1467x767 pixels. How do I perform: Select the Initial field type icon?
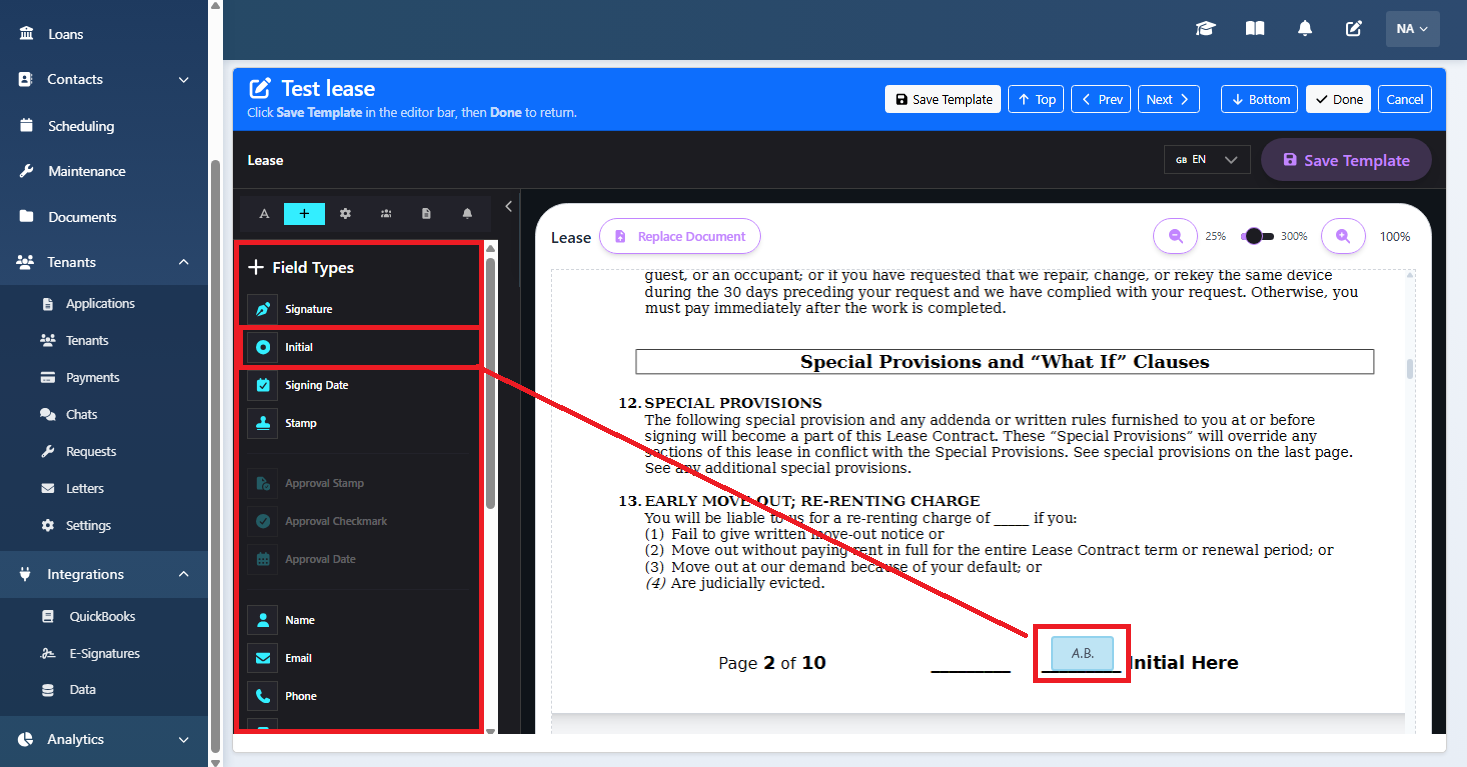pyautogui.click(x=263, y=347)
